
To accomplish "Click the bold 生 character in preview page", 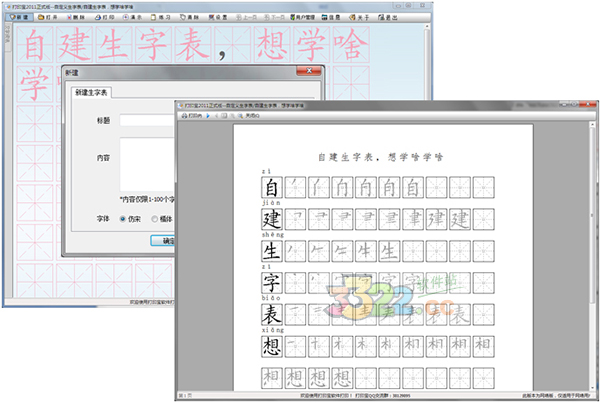I will click(272, 251).
